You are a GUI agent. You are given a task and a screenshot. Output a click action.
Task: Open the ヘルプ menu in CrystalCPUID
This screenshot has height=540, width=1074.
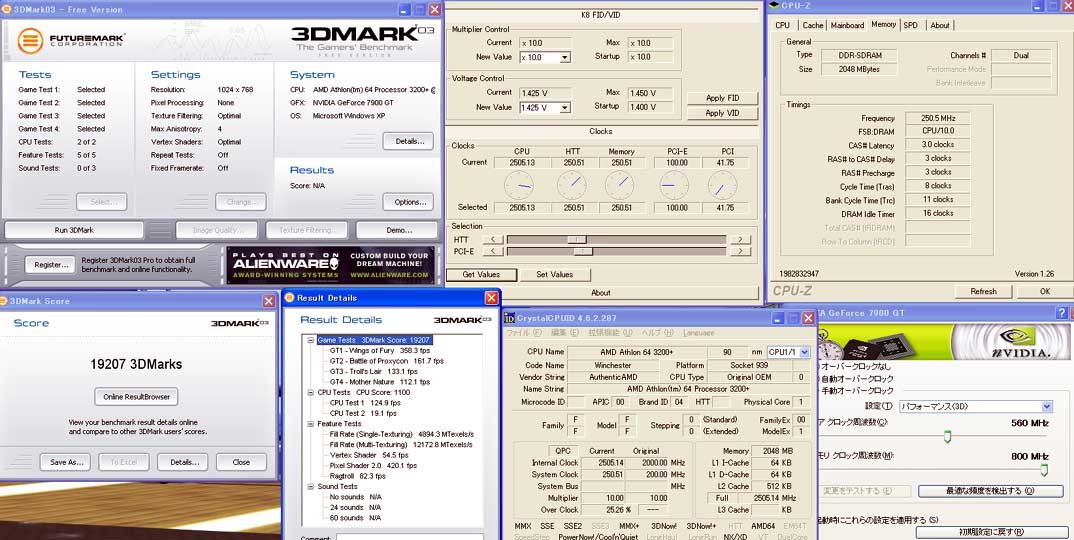pyautogui.click(x=657, y=333)
